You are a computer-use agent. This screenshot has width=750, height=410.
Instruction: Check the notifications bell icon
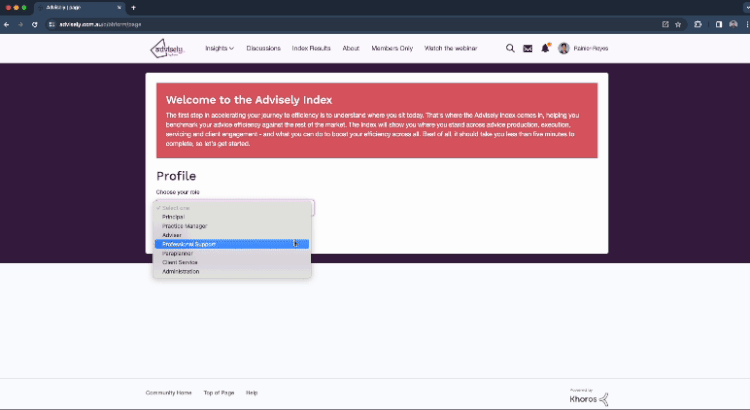[x=545, y=48]
